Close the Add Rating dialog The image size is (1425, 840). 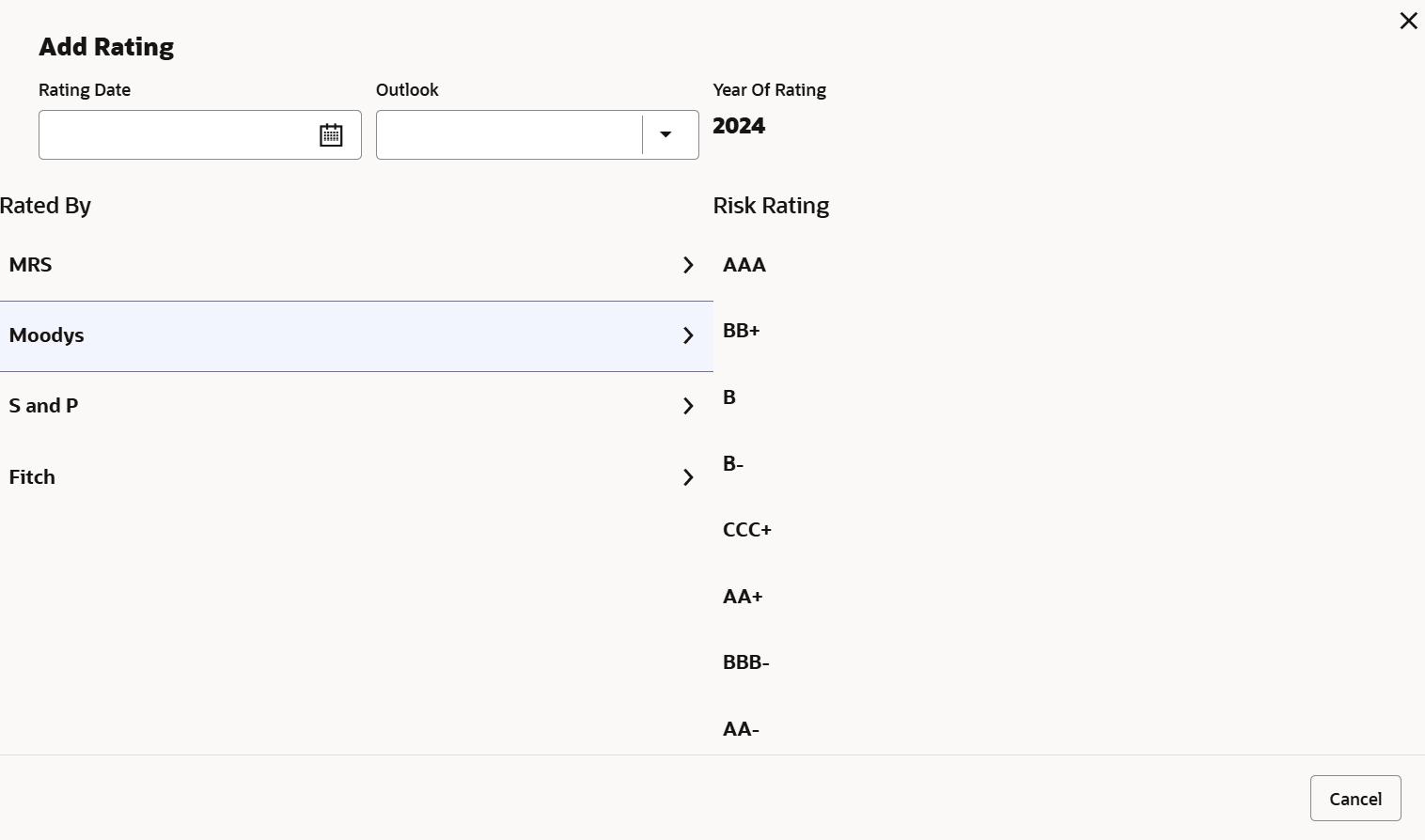click(x=1408, y=21)
